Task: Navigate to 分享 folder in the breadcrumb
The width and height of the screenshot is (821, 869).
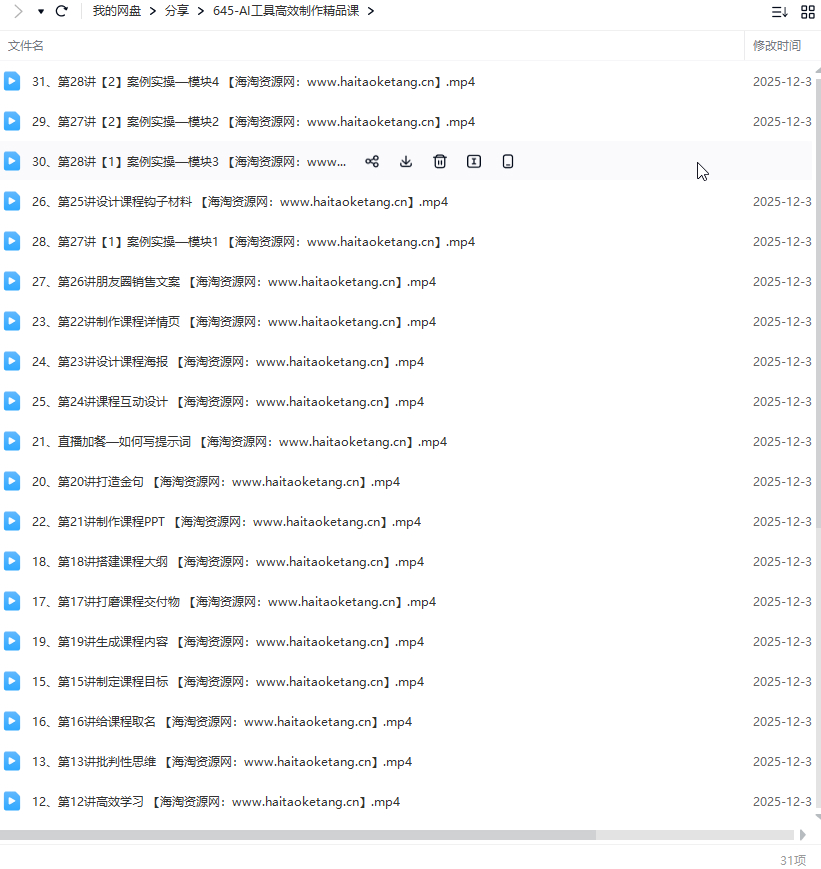Action: click(177, 11)
